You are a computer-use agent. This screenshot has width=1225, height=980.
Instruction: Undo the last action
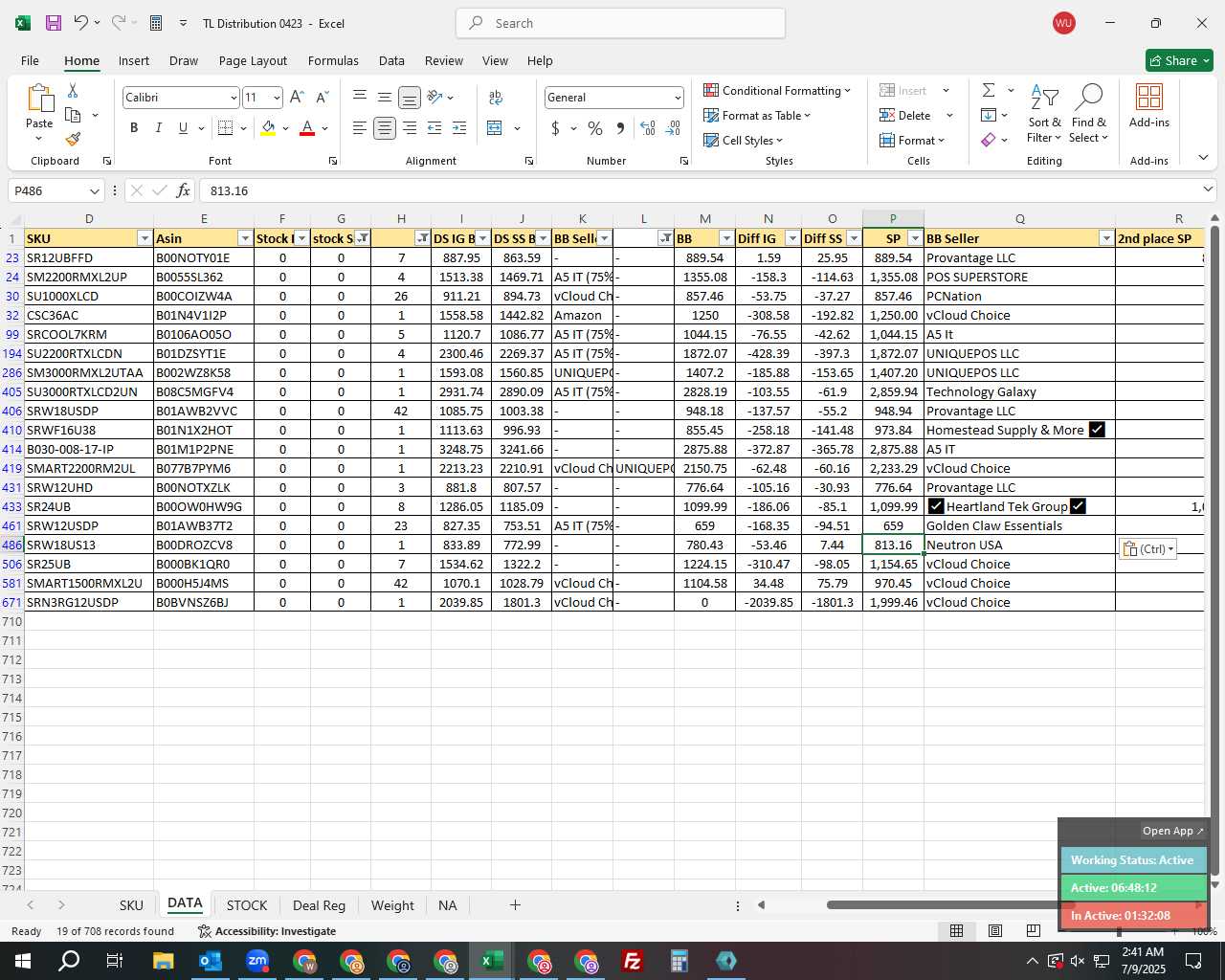pos(81,23)
